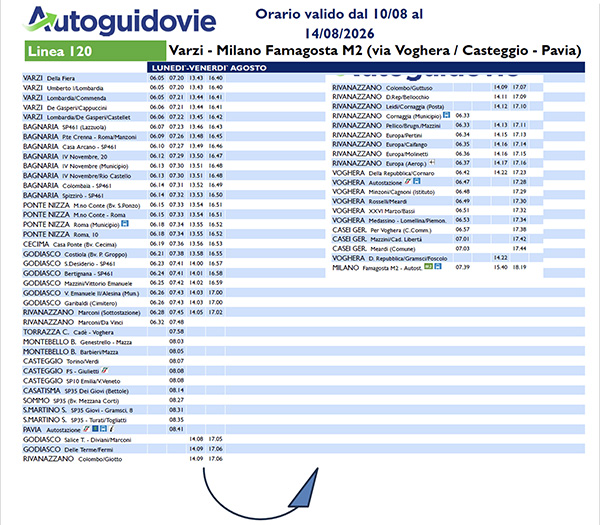This screenshot has height=525, width=600.
Task: Select the VARZI Lombardia/Commenda stop
Action: [x=65, y=98]
